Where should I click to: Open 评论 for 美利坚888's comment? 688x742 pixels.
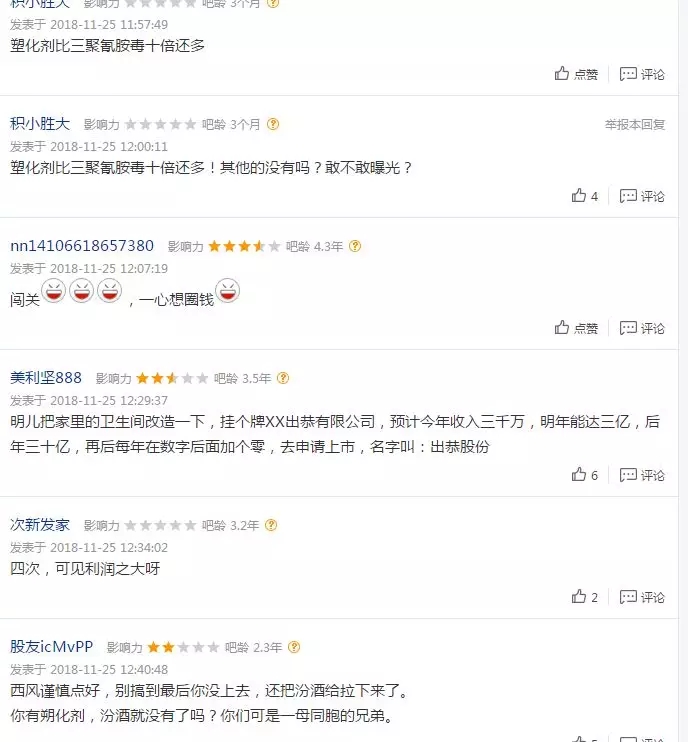coord(642,475)
